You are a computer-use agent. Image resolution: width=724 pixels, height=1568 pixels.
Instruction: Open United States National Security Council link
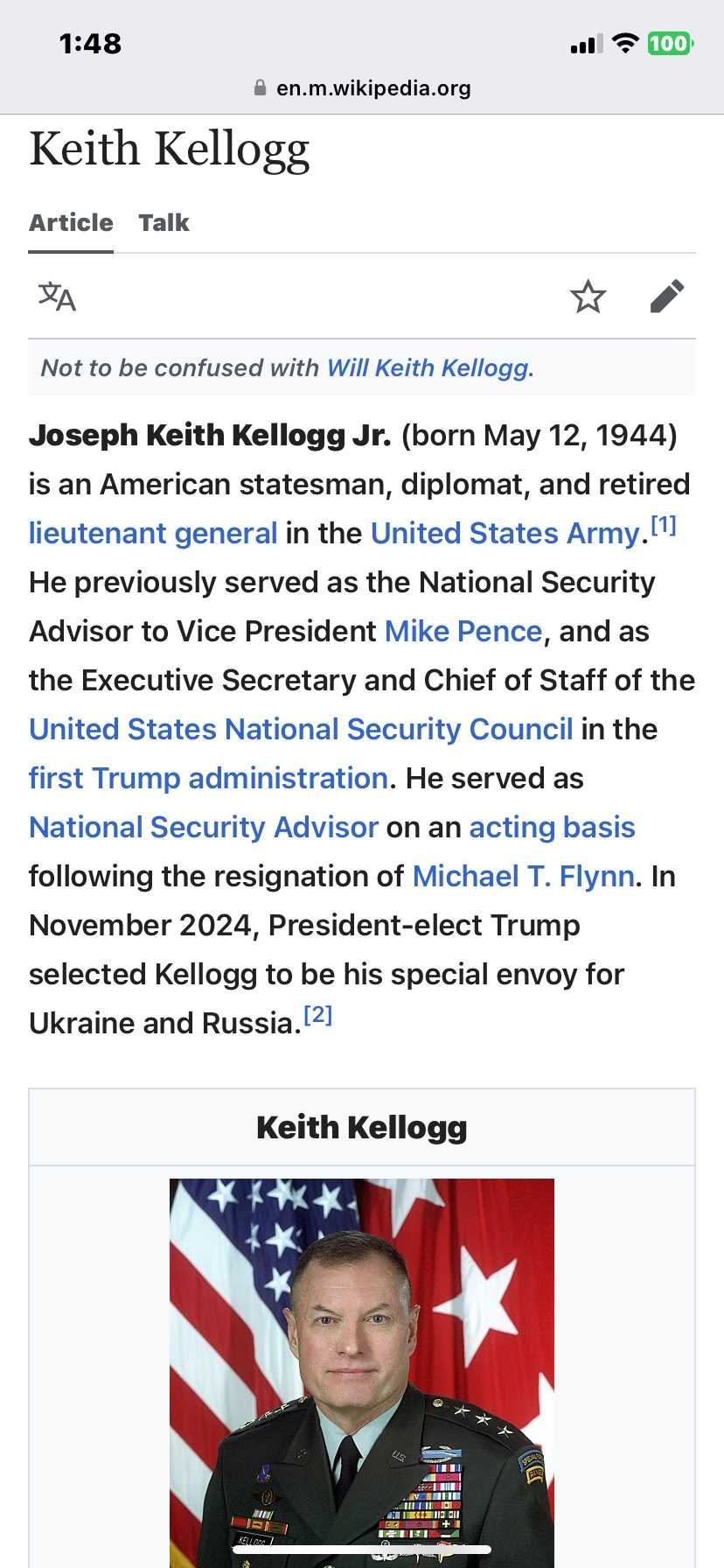(301, 729)
